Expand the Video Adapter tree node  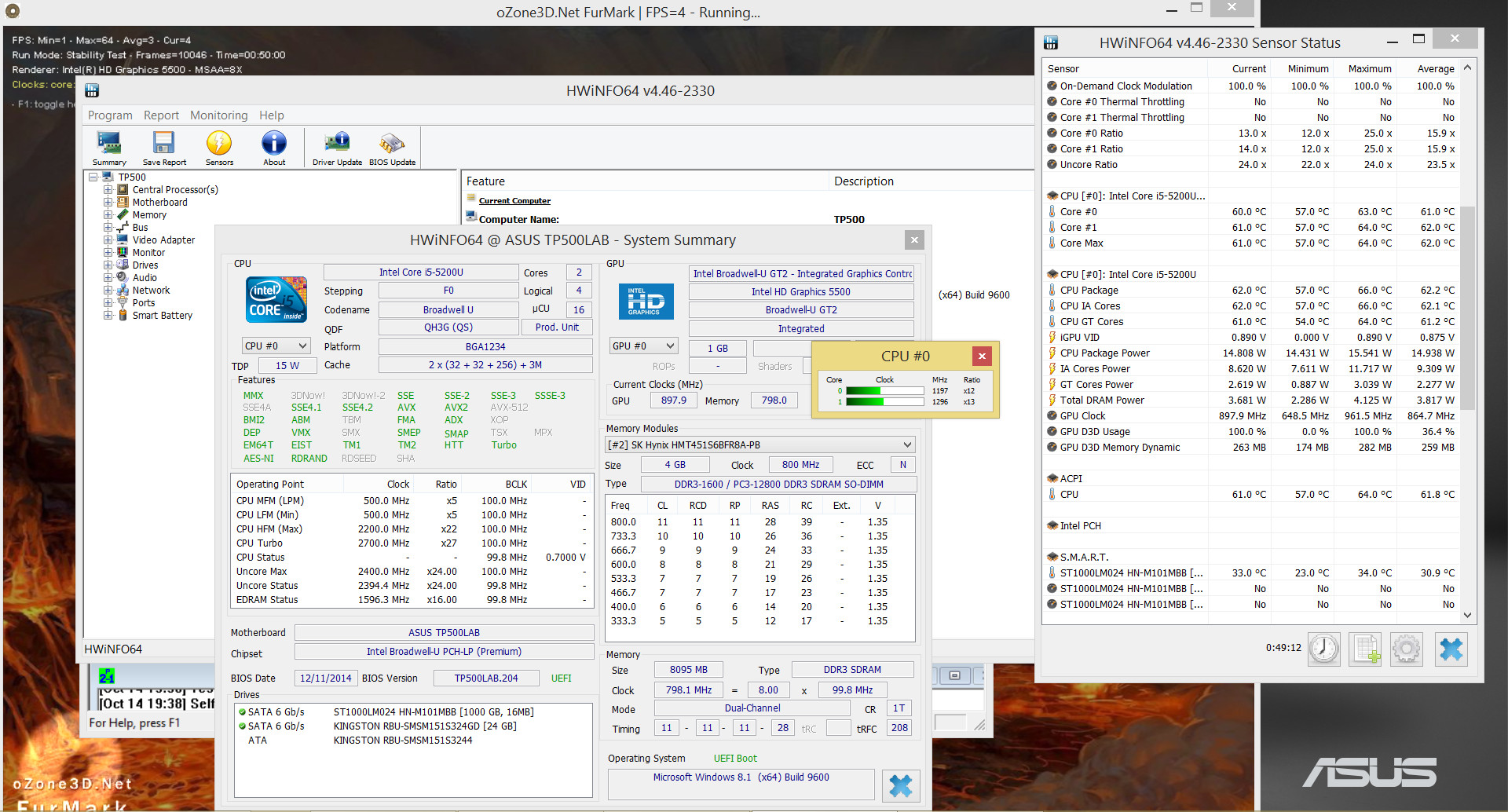point(108,240)
